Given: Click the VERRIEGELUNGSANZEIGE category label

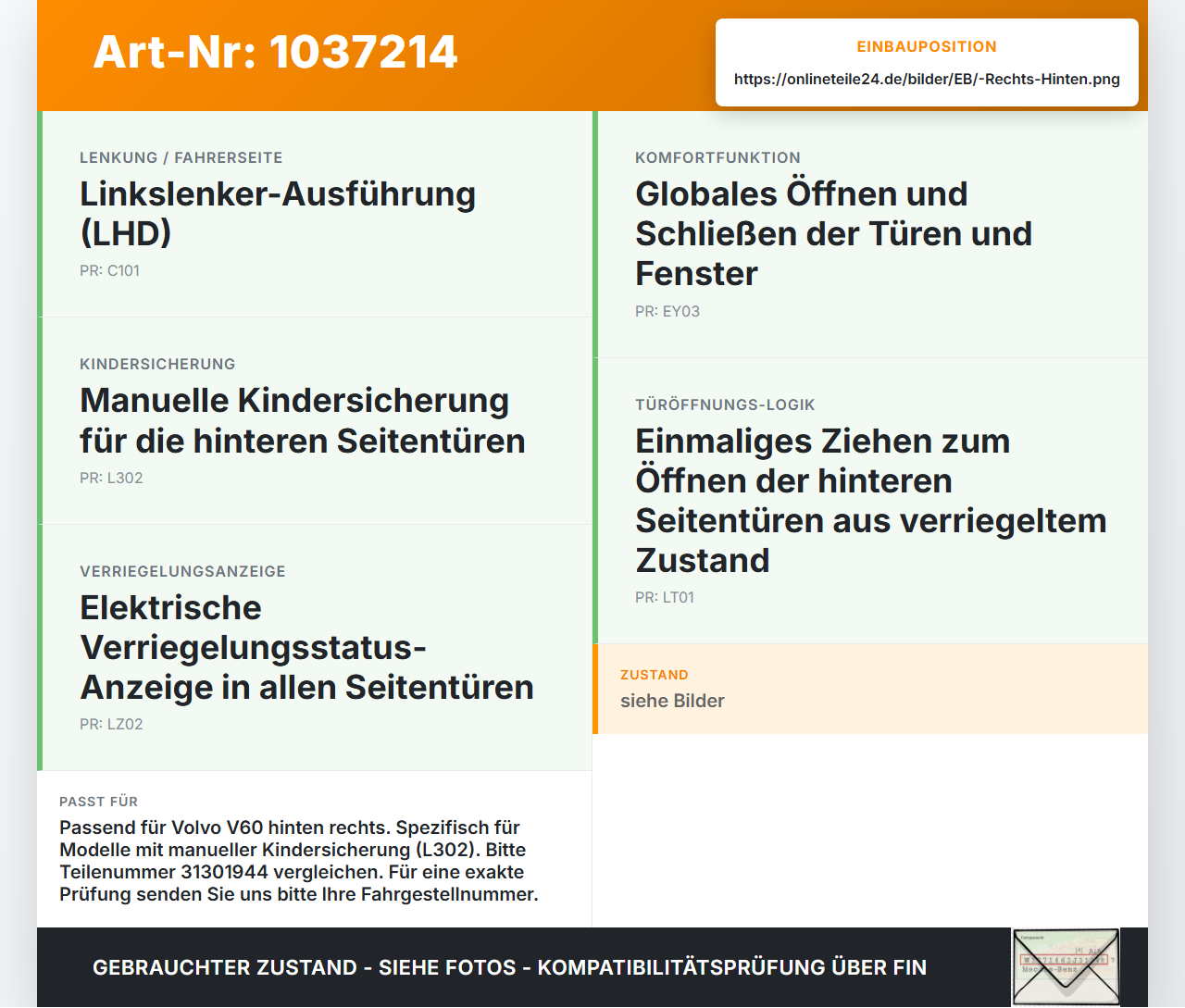Looking at the screenshot, I should click(x=182, y=571).
